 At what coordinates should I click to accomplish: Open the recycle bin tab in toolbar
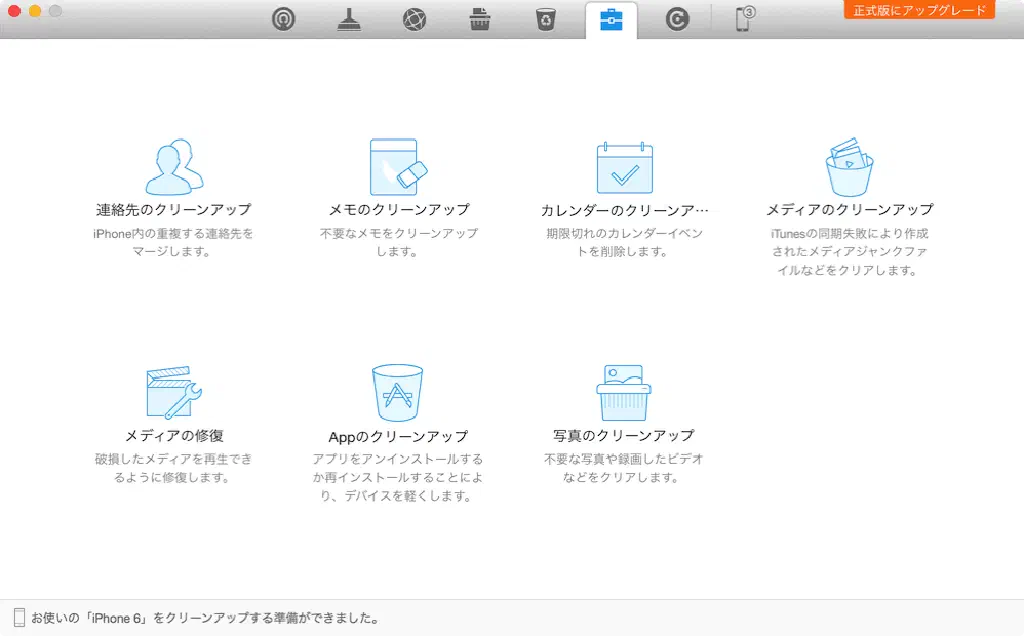coord(545,20)
